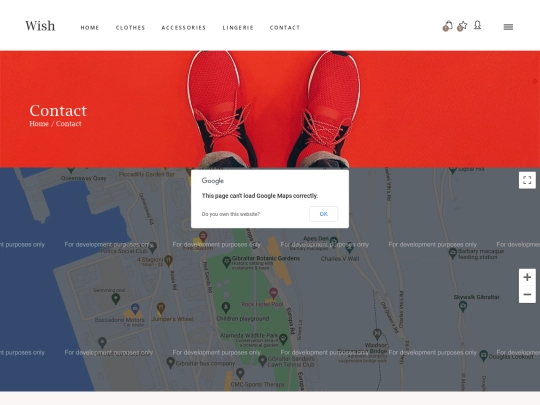Dismiss the Google Maps error with OK
The image size is (540, 405).
pos(323,214)
